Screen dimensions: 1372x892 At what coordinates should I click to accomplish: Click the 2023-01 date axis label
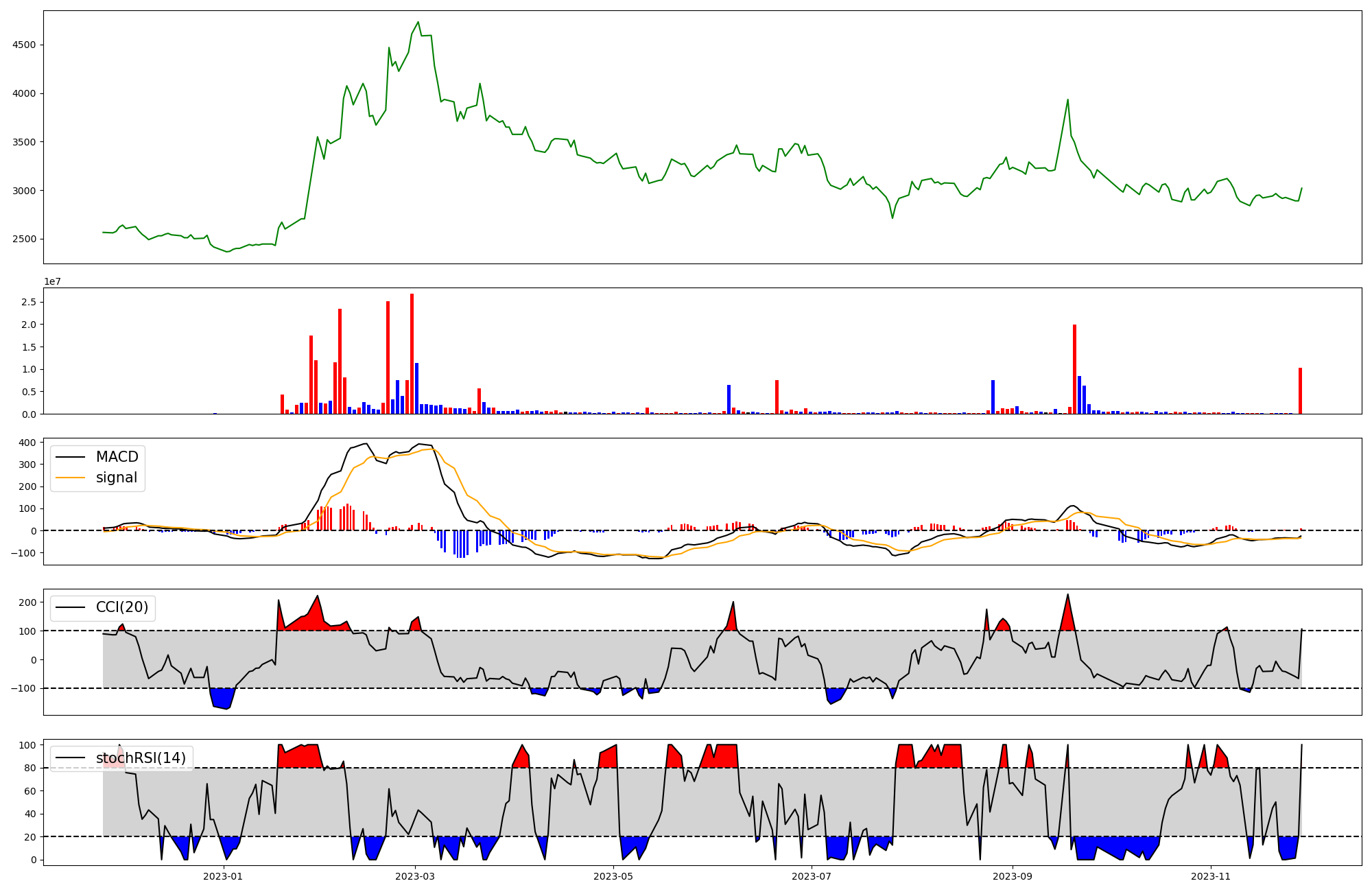point(223,876)
